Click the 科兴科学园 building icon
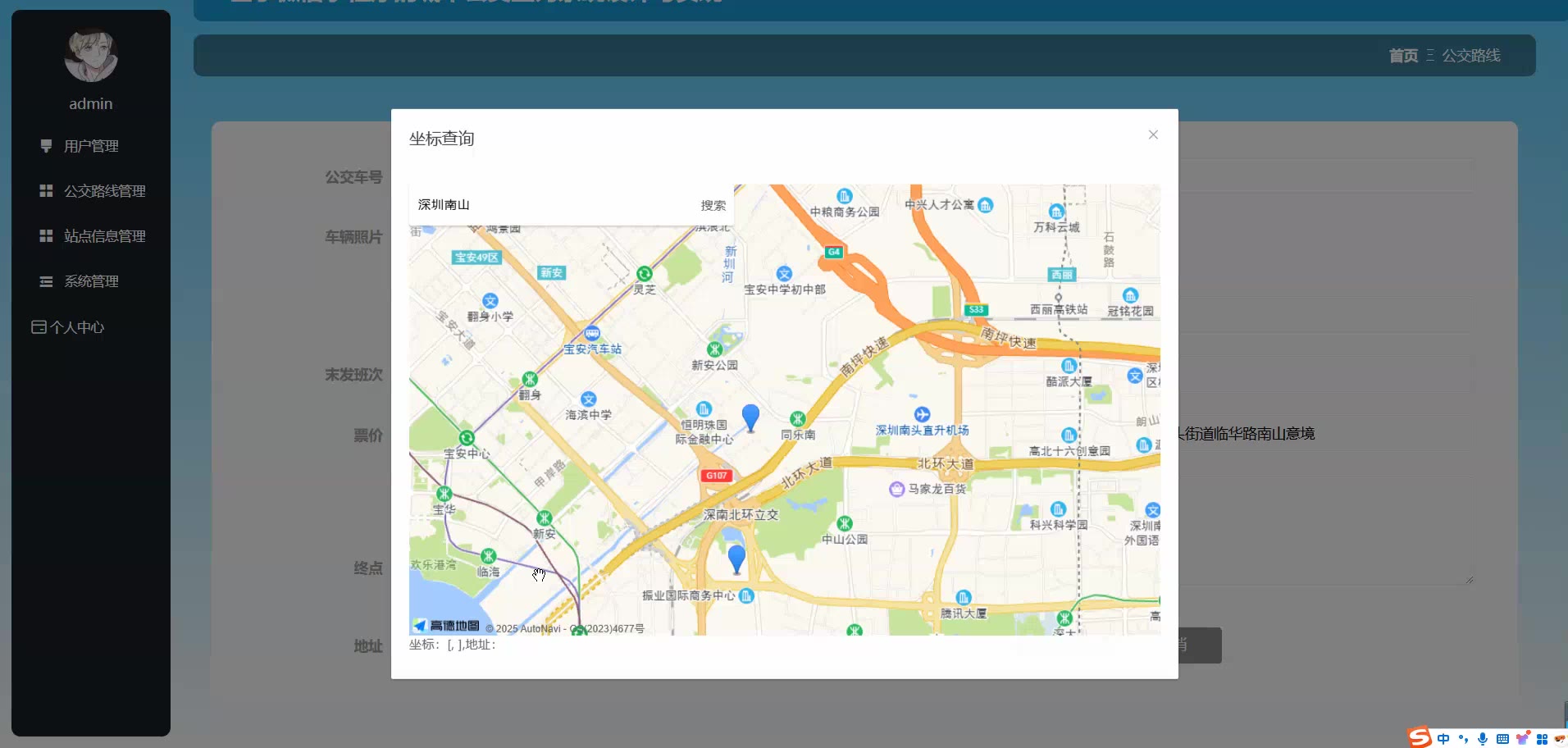1568x748 pixels. click(1058, 509)
